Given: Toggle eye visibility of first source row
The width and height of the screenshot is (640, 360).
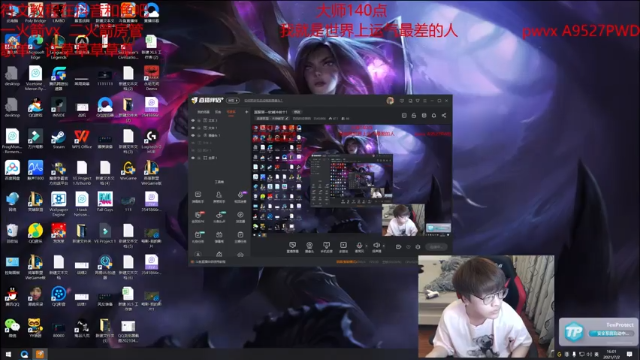Looking at the screenshot, I should (193, 121).
